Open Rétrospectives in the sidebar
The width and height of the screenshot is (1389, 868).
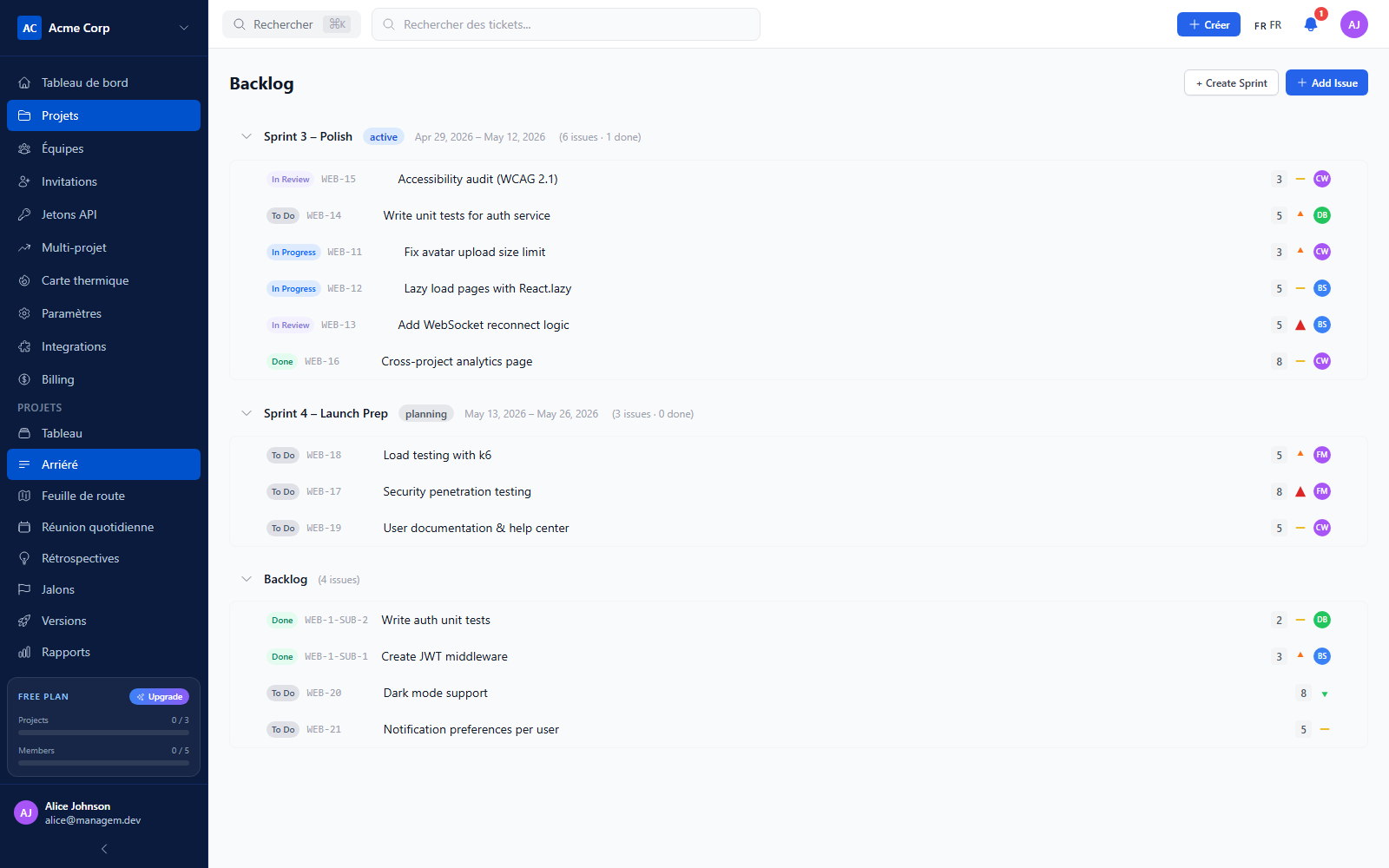(103, 558)
